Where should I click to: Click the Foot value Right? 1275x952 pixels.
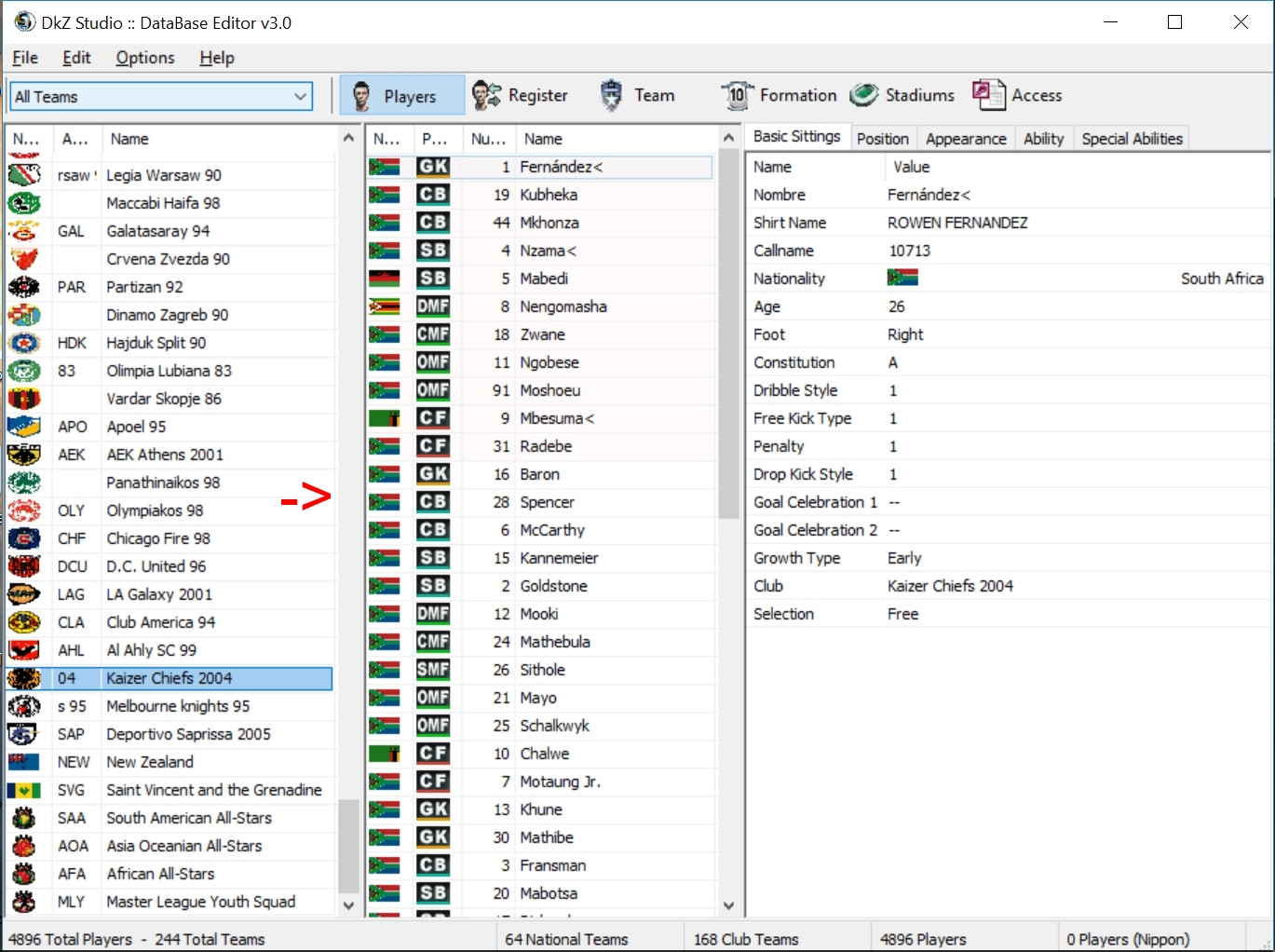pyautogui.click(x=905, y=334)
